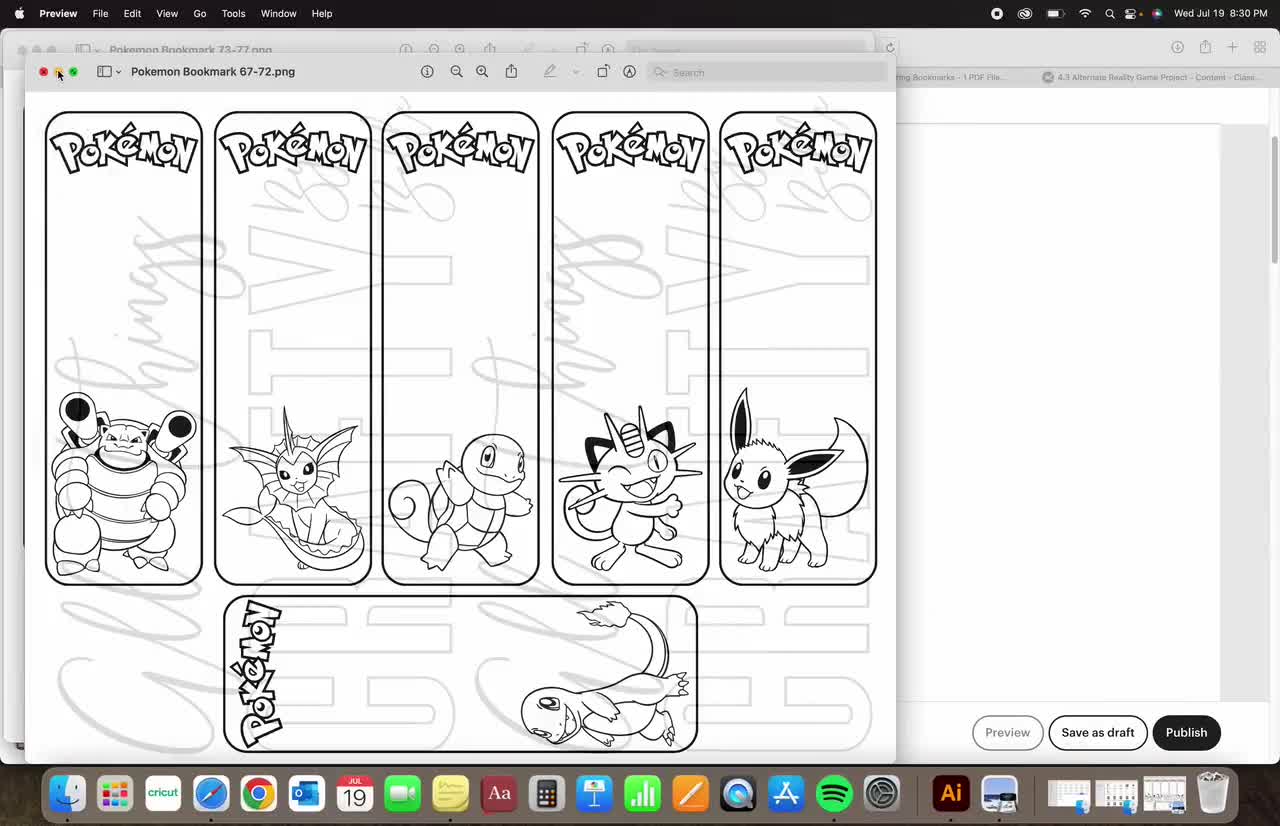Screen dimensions: 1280x826
Task: Open the Window menu
Action: [278, 13]
